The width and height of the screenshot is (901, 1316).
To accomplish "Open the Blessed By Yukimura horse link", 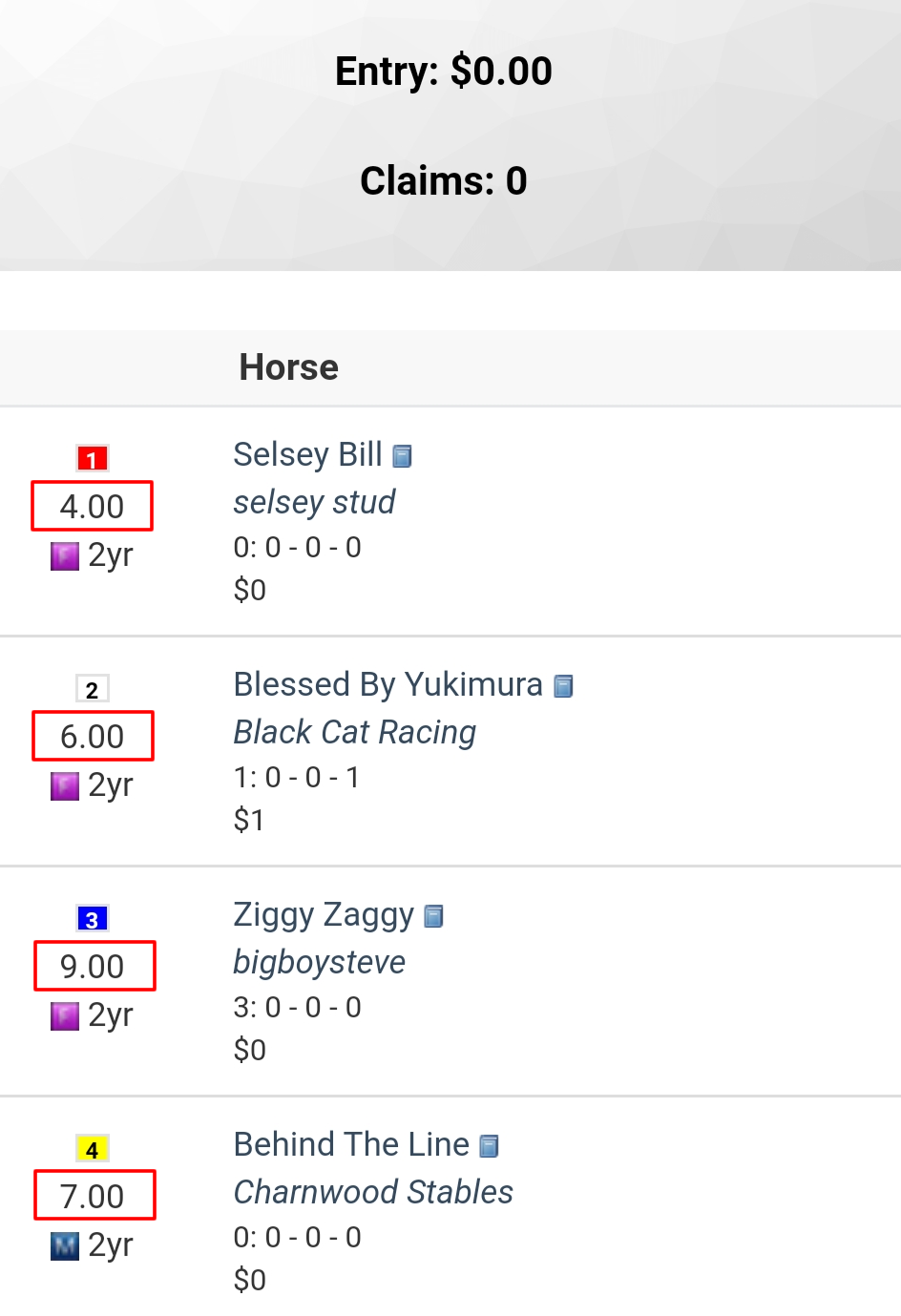I will (388, 685).
